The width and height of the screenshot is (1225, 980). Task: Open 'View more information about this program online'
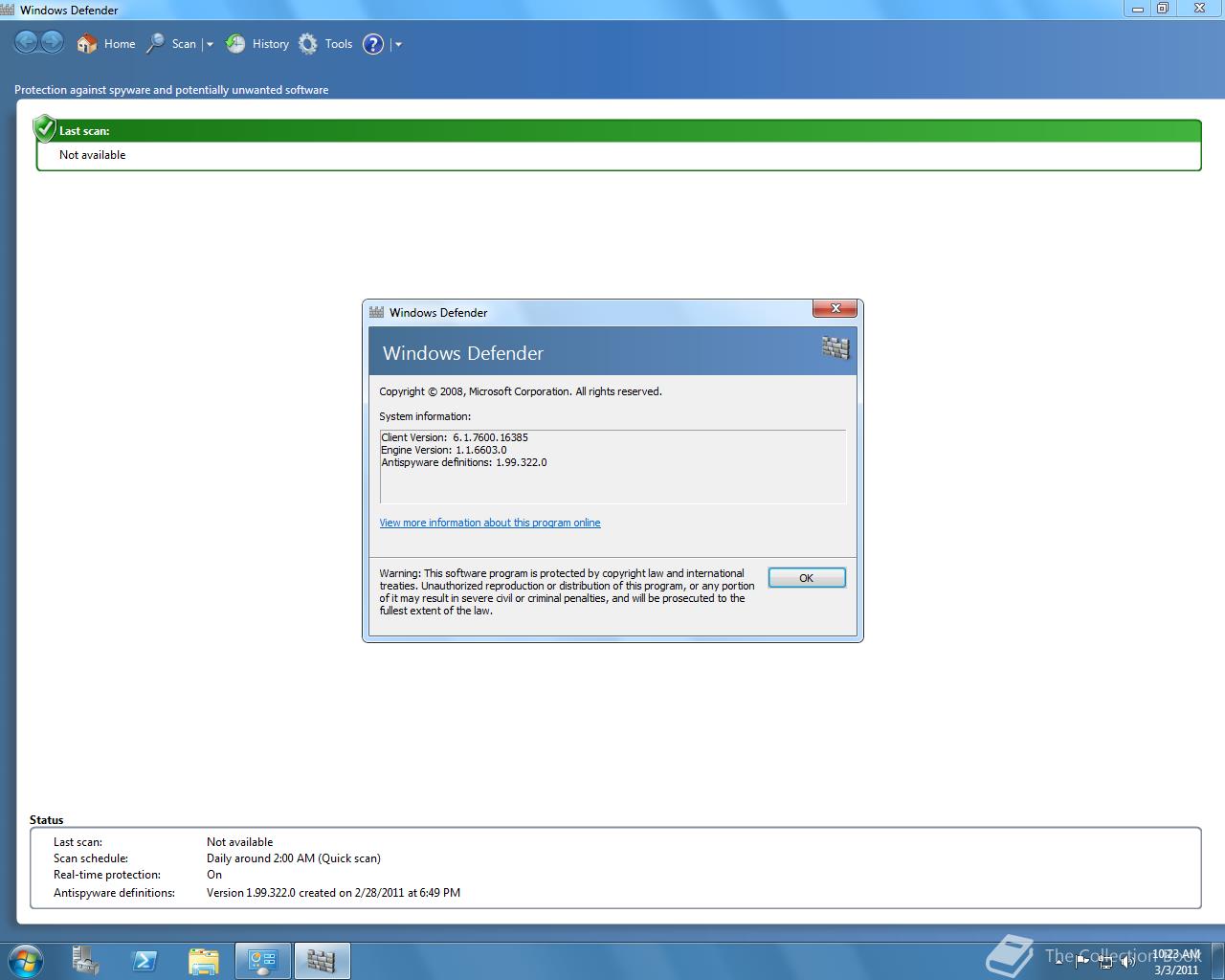pyautogui.click(x=490, y=523)
